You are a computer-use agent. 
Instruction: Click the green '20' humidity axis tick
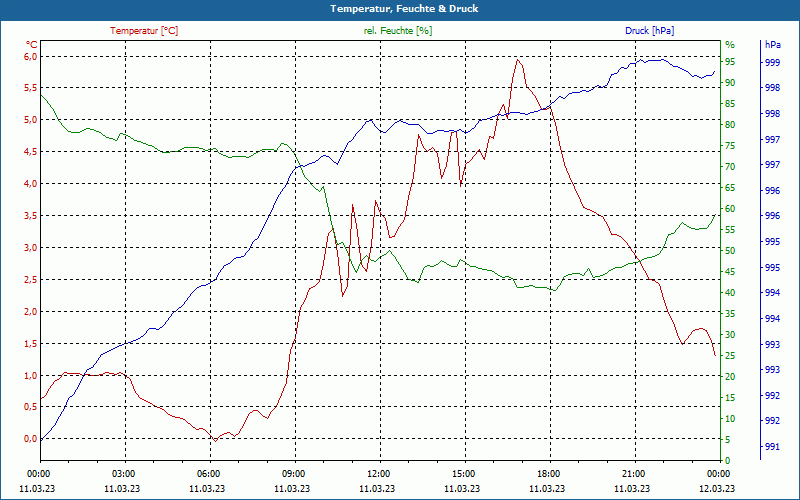point(730,377)
